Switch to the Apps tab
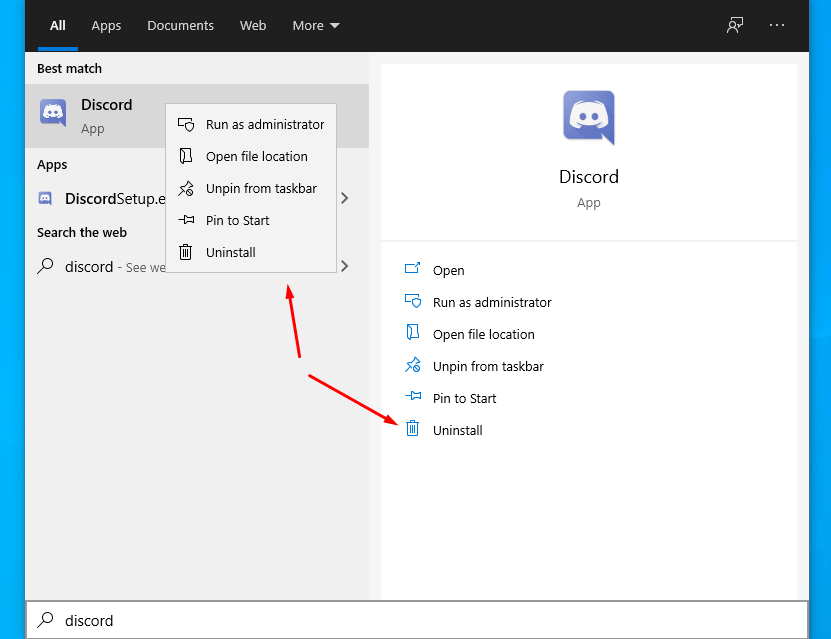 pyautogui.click(x=106, y=25)
